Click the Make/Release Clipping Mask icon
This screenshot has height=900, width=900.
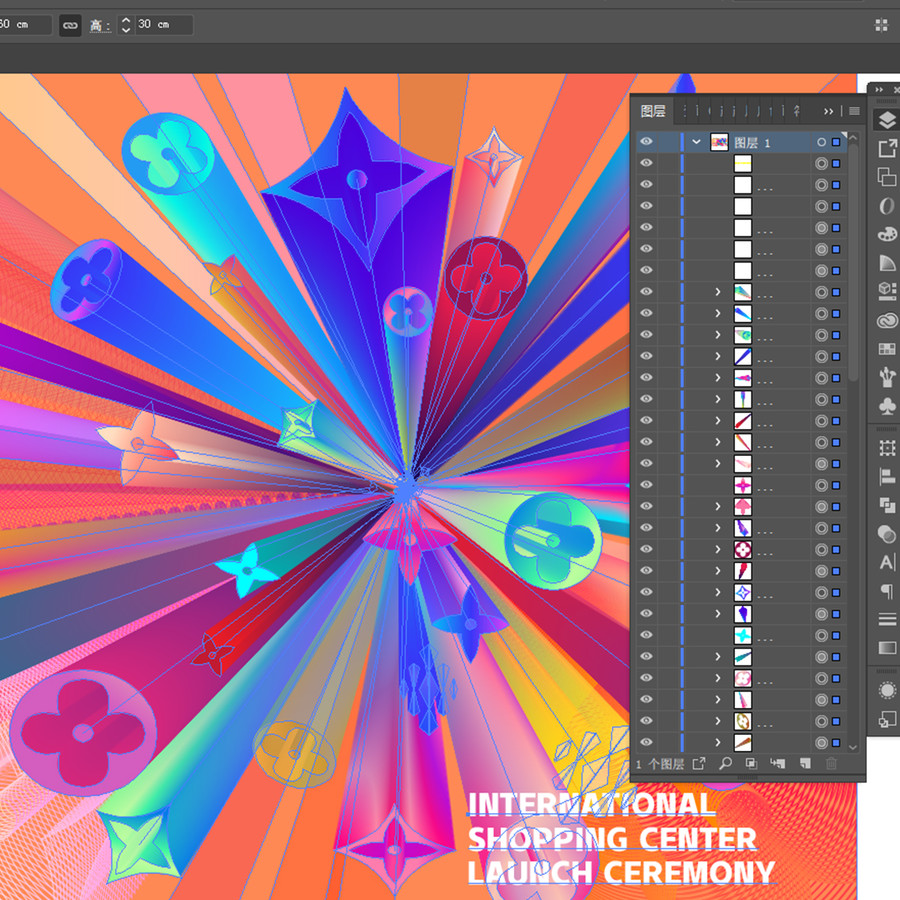[x=751, y=763]
